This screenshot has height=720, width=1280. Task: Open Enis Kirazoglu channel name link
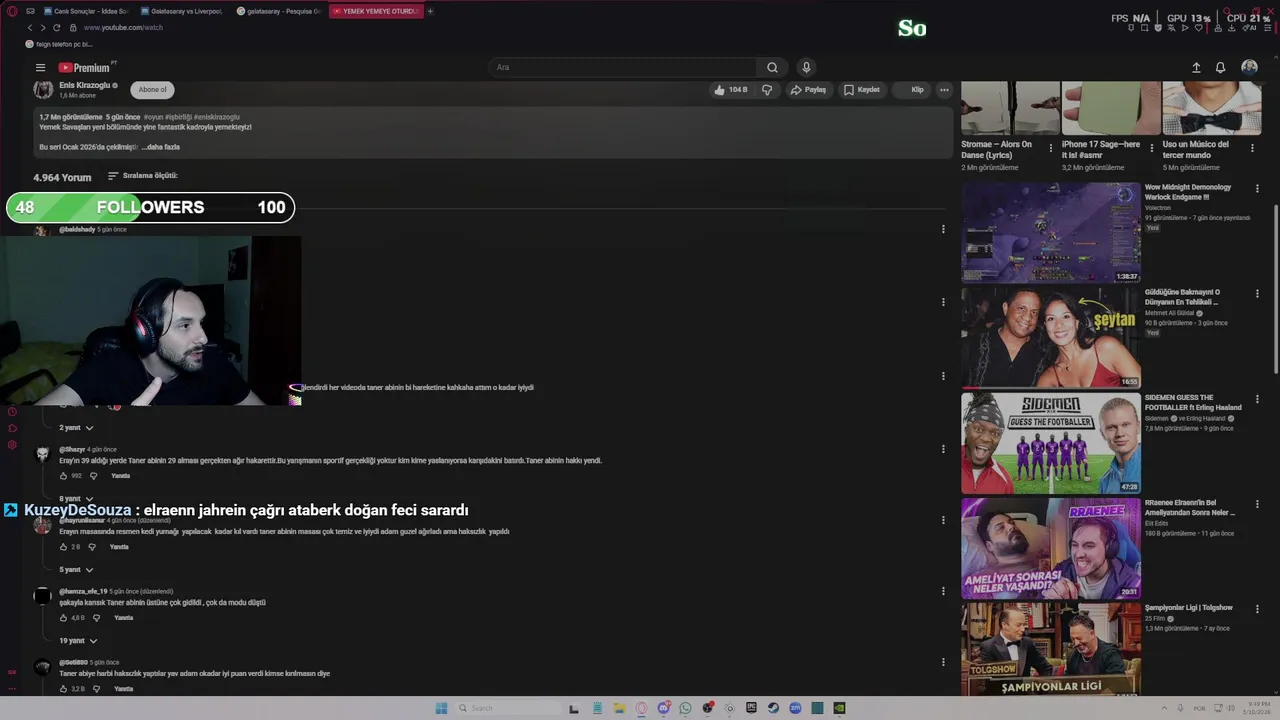coord(85,86)
